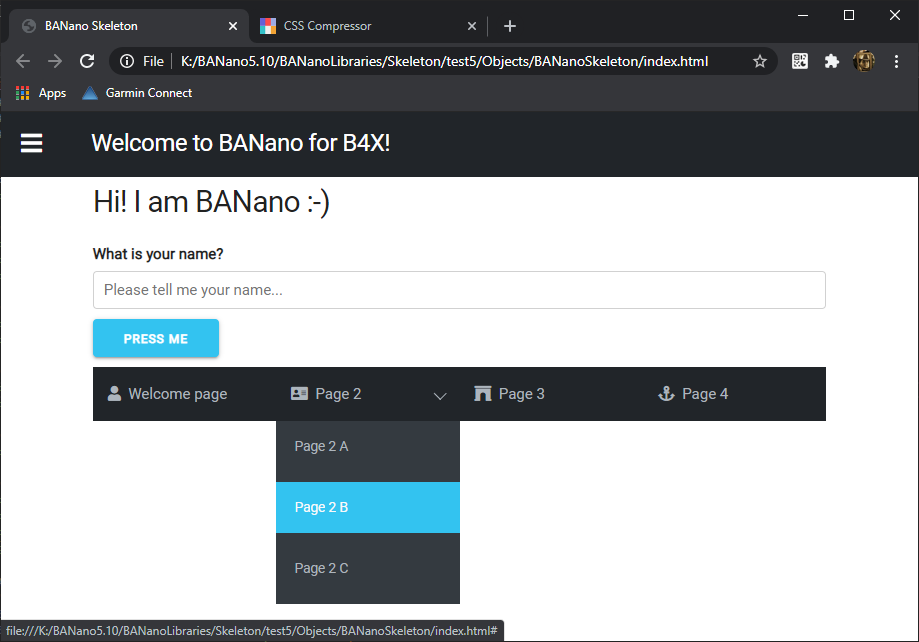Click the 'Welcome to BANano for B4X!' title

coord(241,143)
